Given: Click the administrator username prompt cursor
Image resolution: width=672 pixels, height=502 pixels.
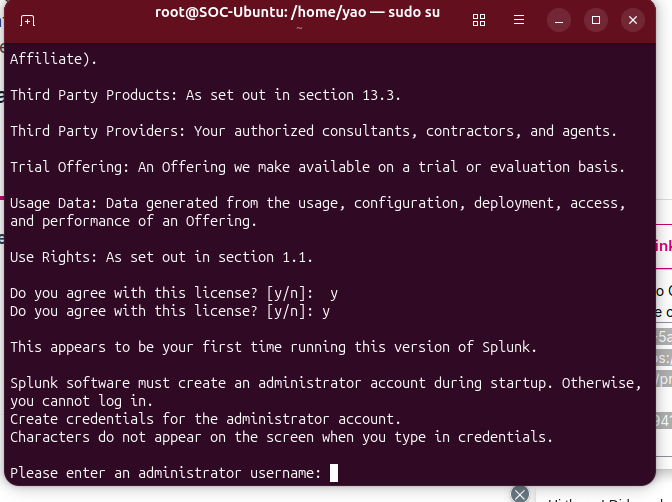Looking at the screenshot, I should tap(334, 473).
